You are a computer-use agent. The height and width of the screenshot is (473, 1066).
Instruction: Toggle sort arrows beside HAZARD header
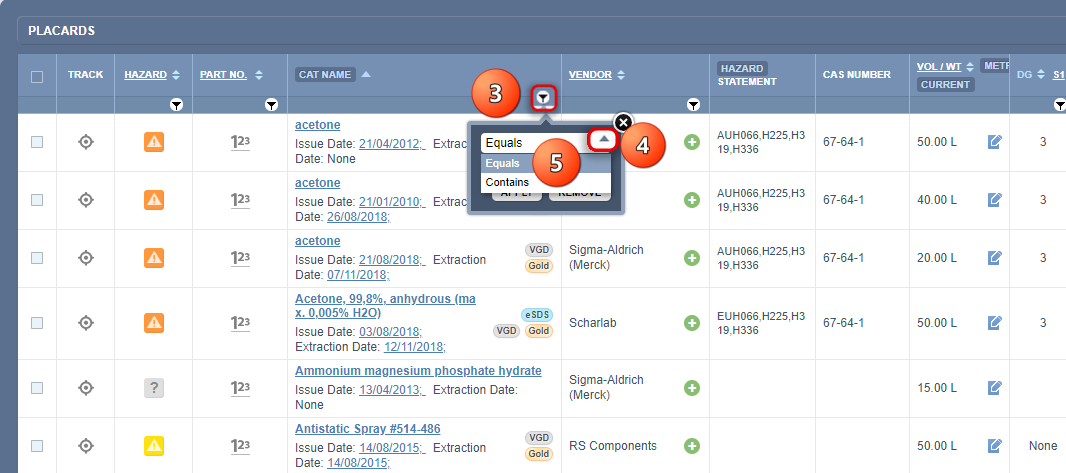[176, 75]
